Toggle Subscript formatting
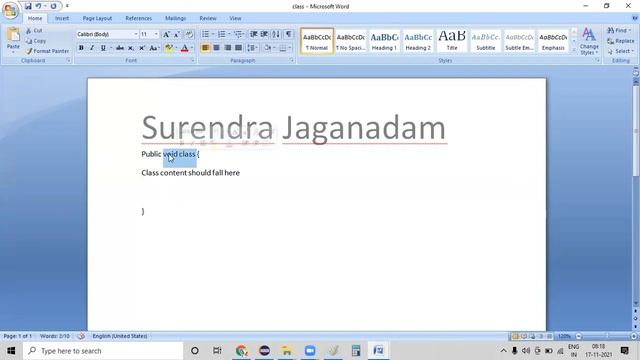The height and width of the screenshot is (360, 640). (131, 48)
